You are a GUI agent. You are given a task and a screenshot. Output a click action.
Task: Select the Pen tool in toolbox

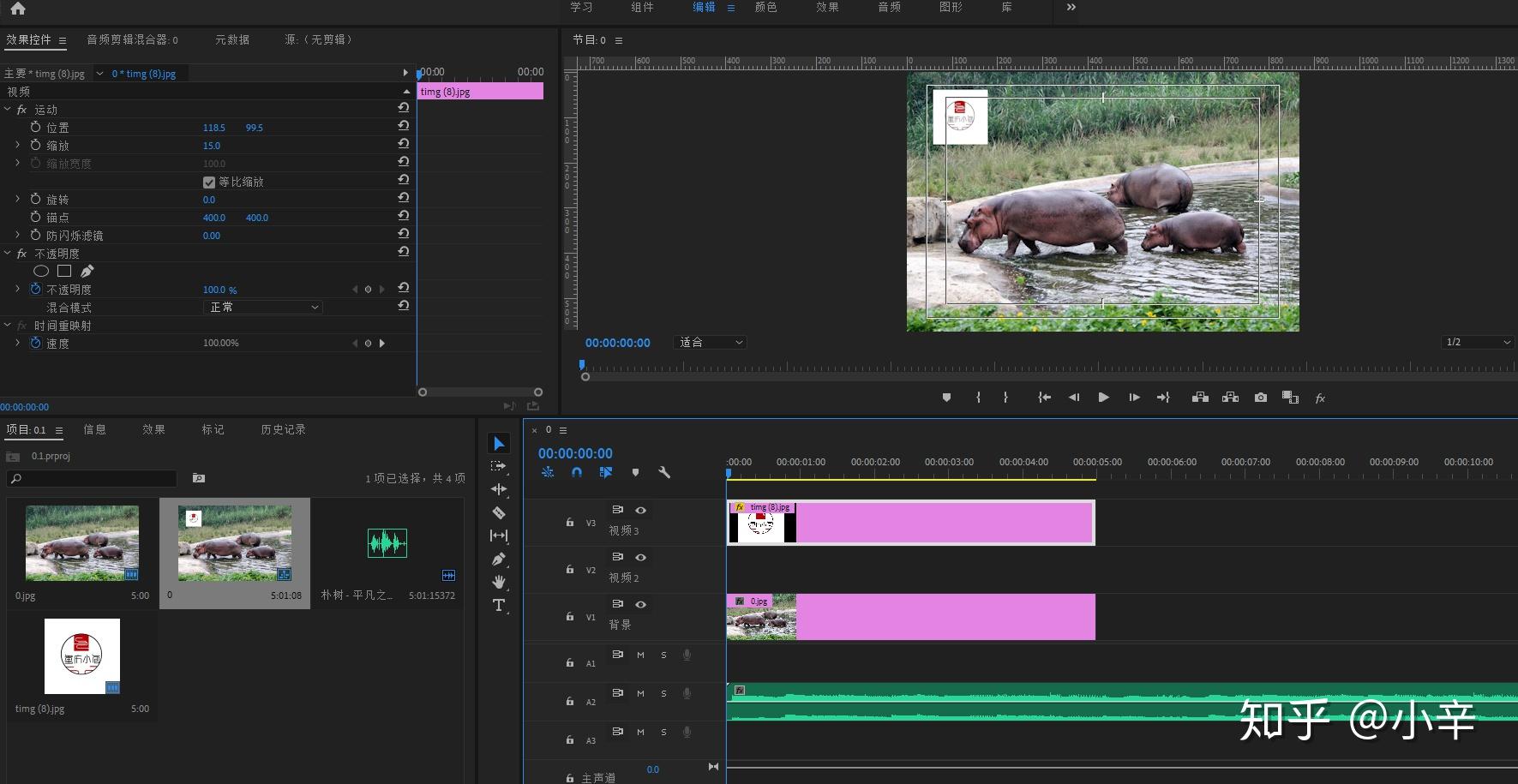[499, 559]
